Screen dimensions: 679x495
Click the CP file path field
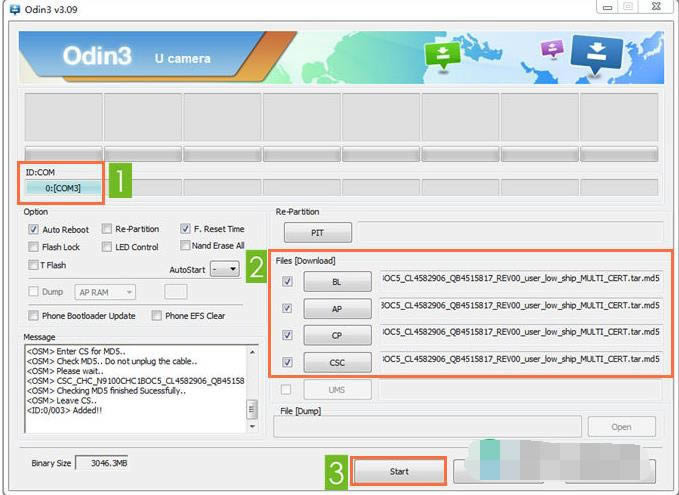(520, 334)
